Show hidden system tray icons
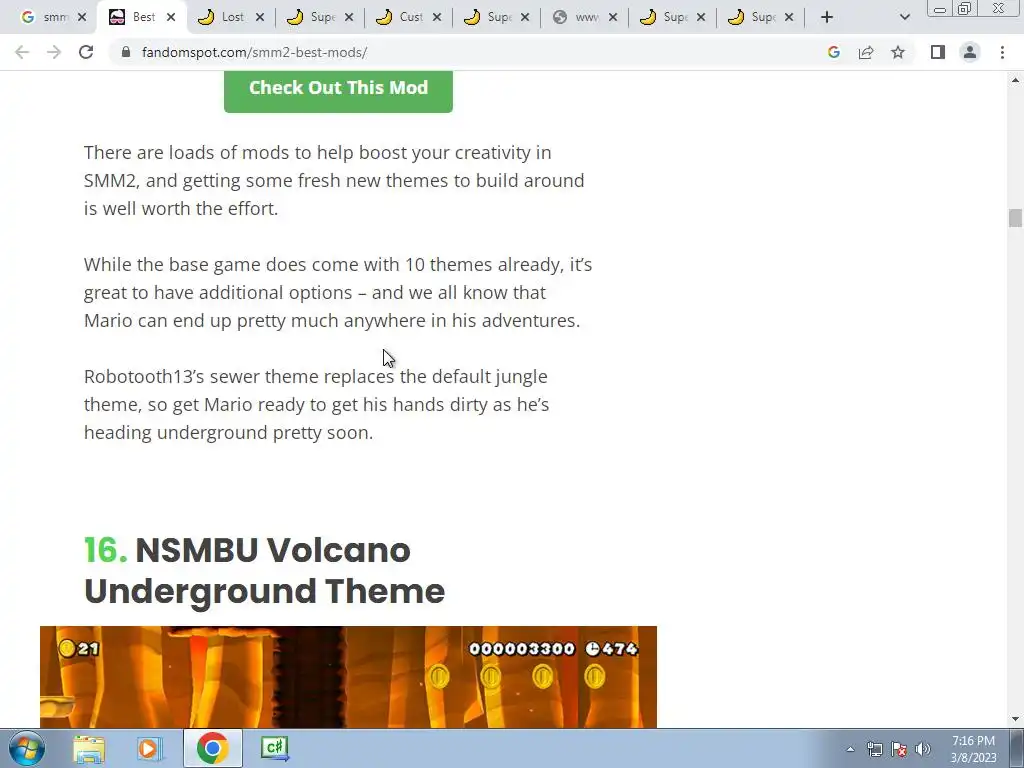 coord(850,749)
